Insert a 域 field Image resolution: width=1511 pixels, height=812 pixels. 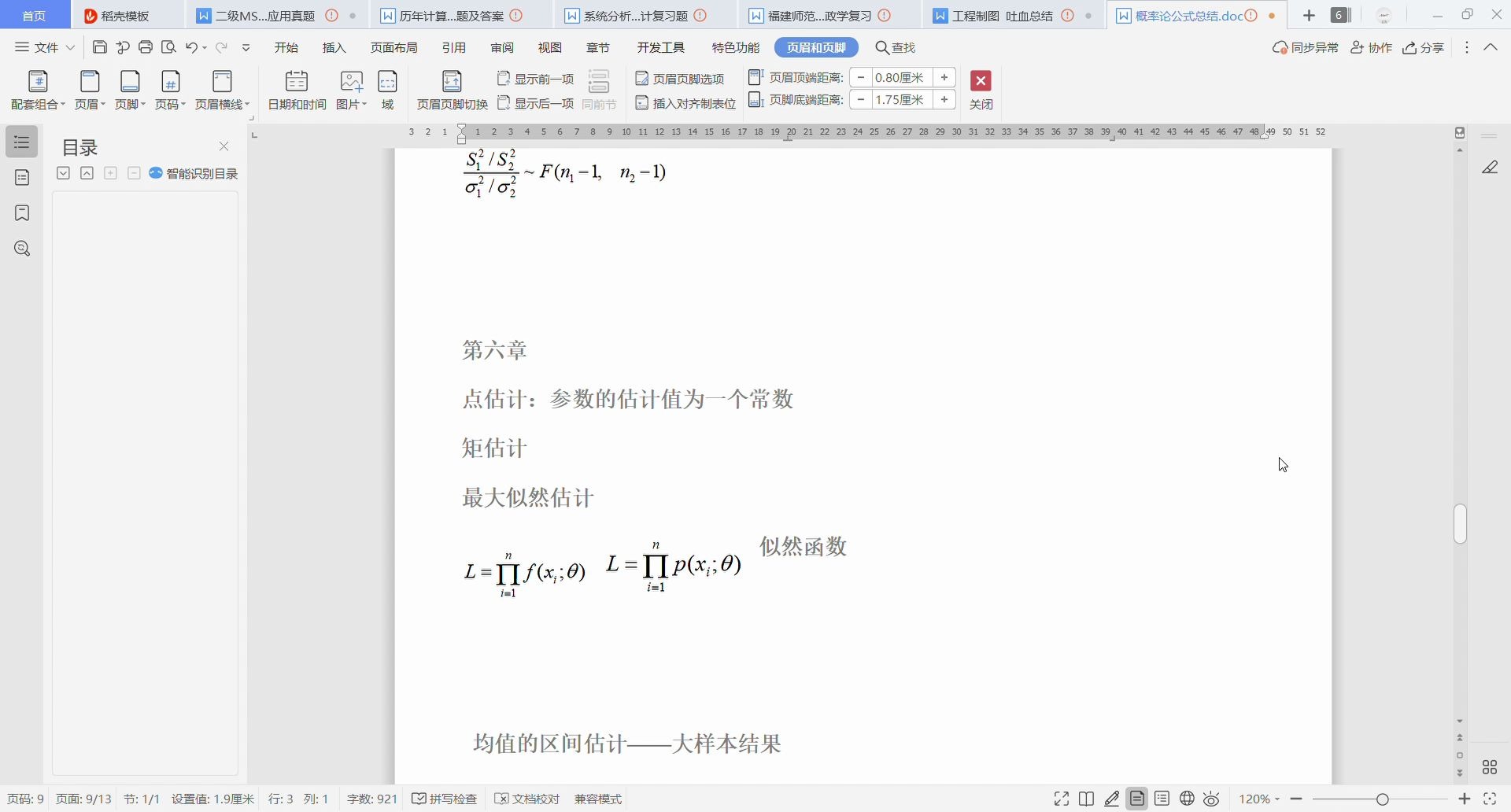pos(388,90)
